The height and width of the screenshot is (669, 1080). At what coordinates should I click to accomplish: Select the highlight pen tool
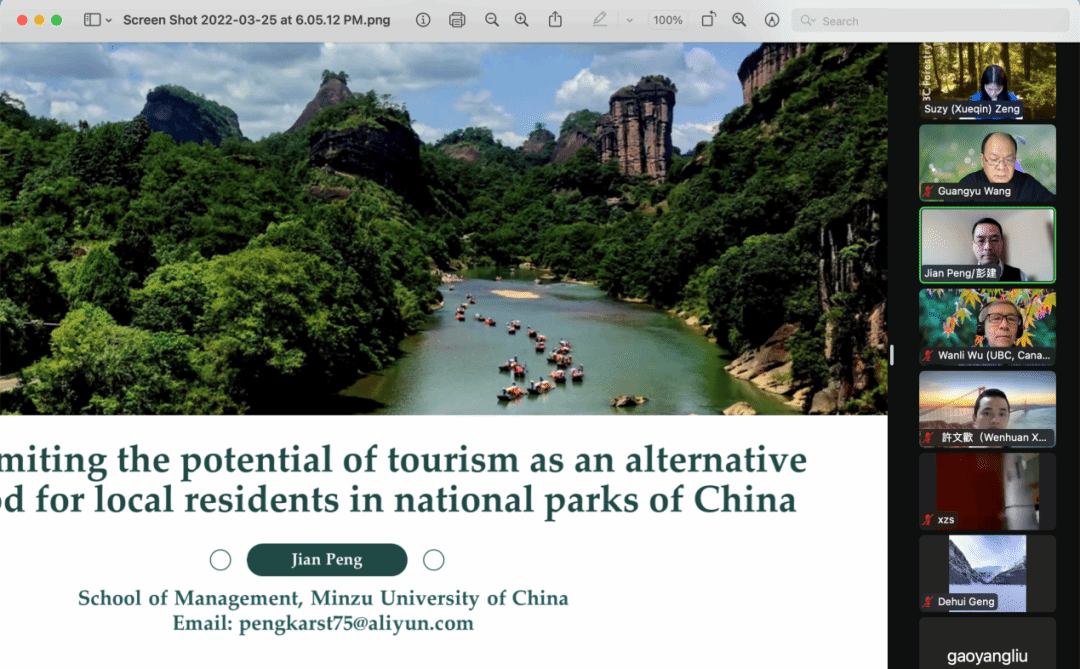[599, 20]
